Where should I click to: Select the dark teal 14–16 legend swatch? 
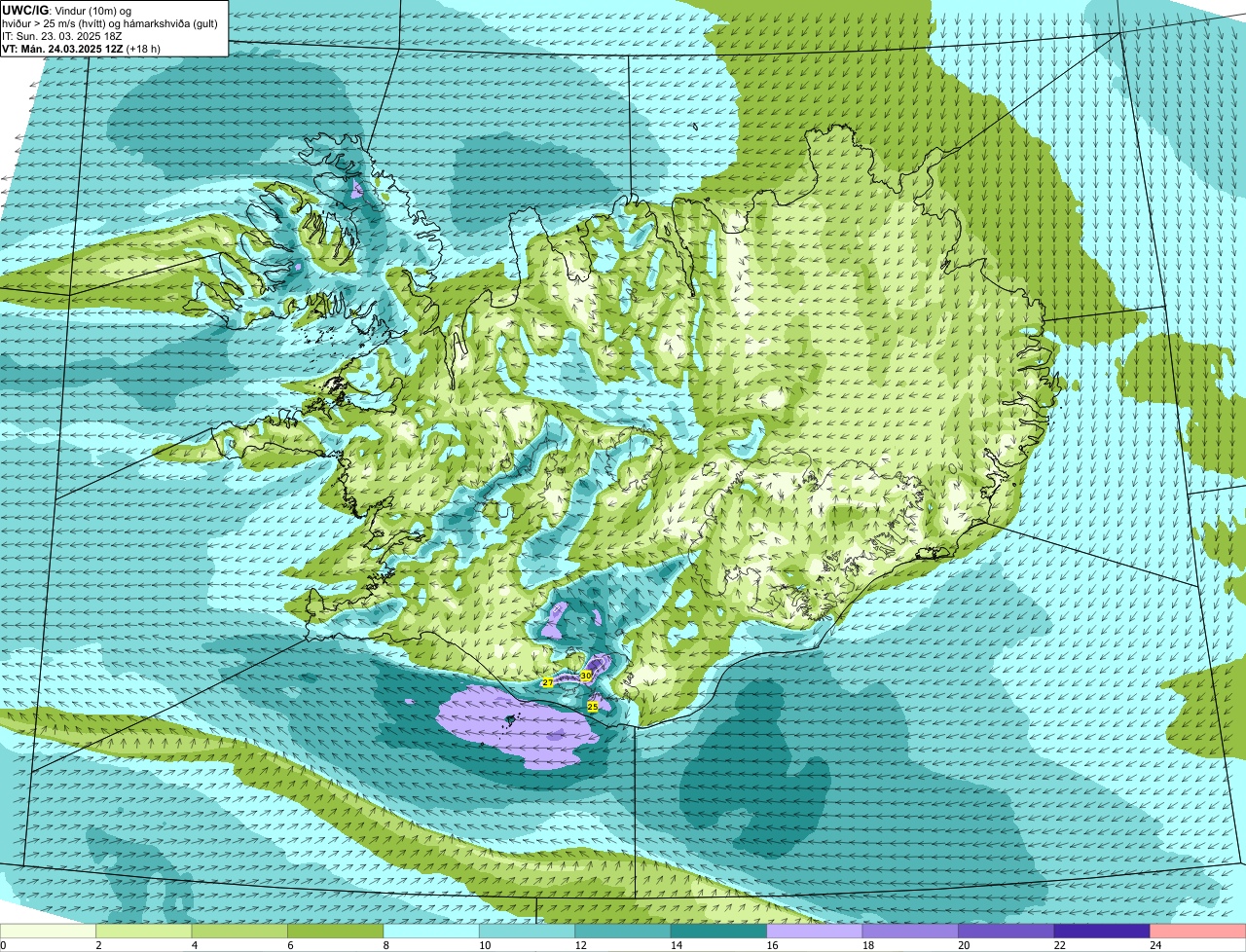(719, 932)
